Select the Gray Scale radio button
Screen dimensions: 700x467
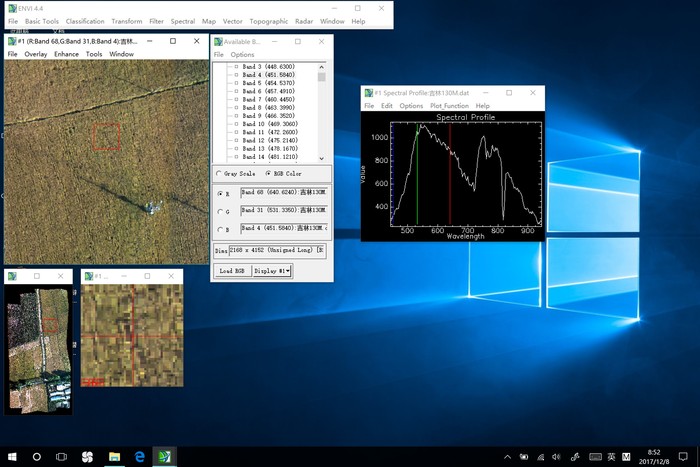[x=220, y=174]
